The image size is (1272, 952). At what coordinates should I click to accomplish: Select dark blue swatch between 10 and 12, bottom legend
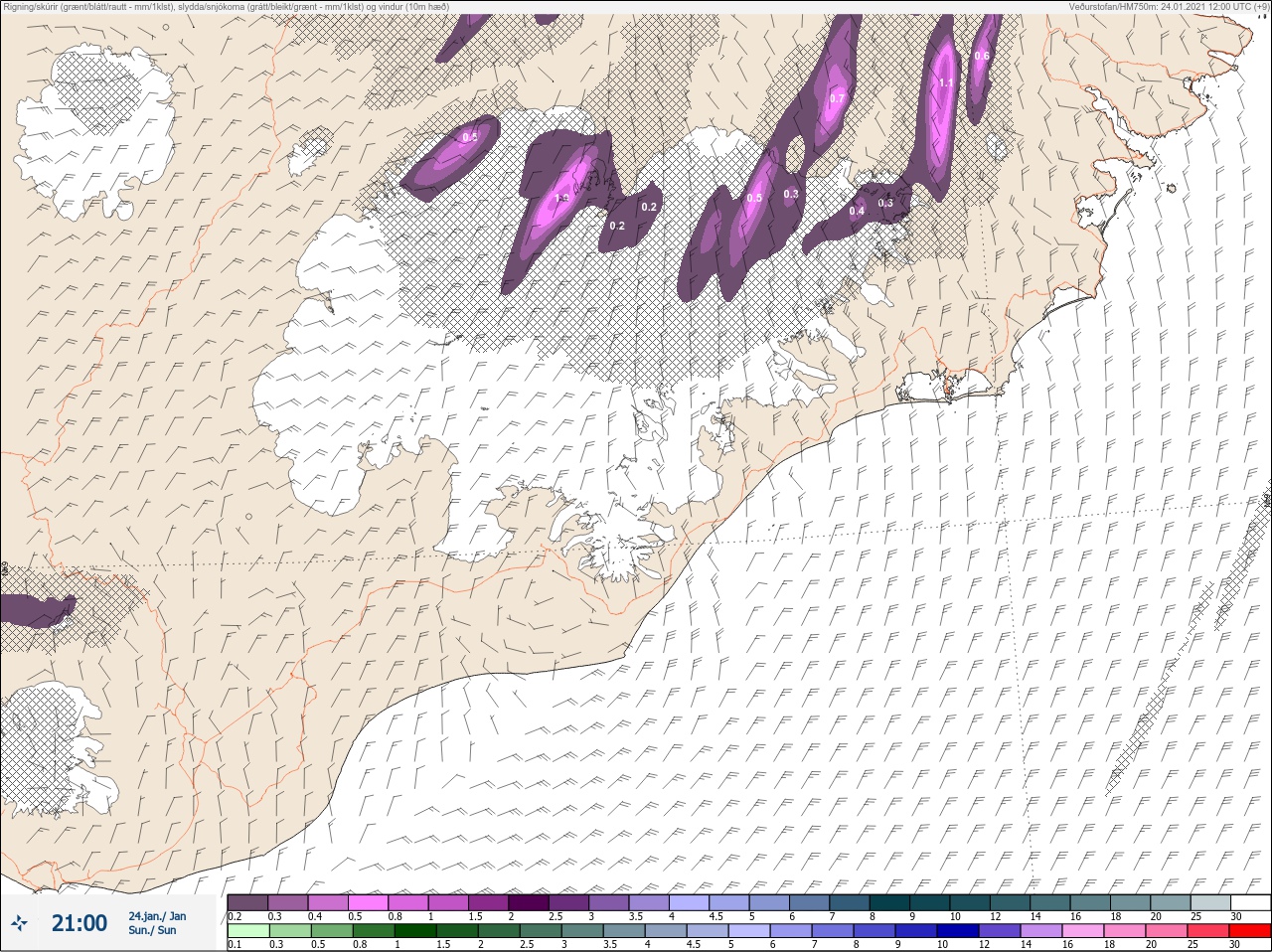(x=959, y=931)
